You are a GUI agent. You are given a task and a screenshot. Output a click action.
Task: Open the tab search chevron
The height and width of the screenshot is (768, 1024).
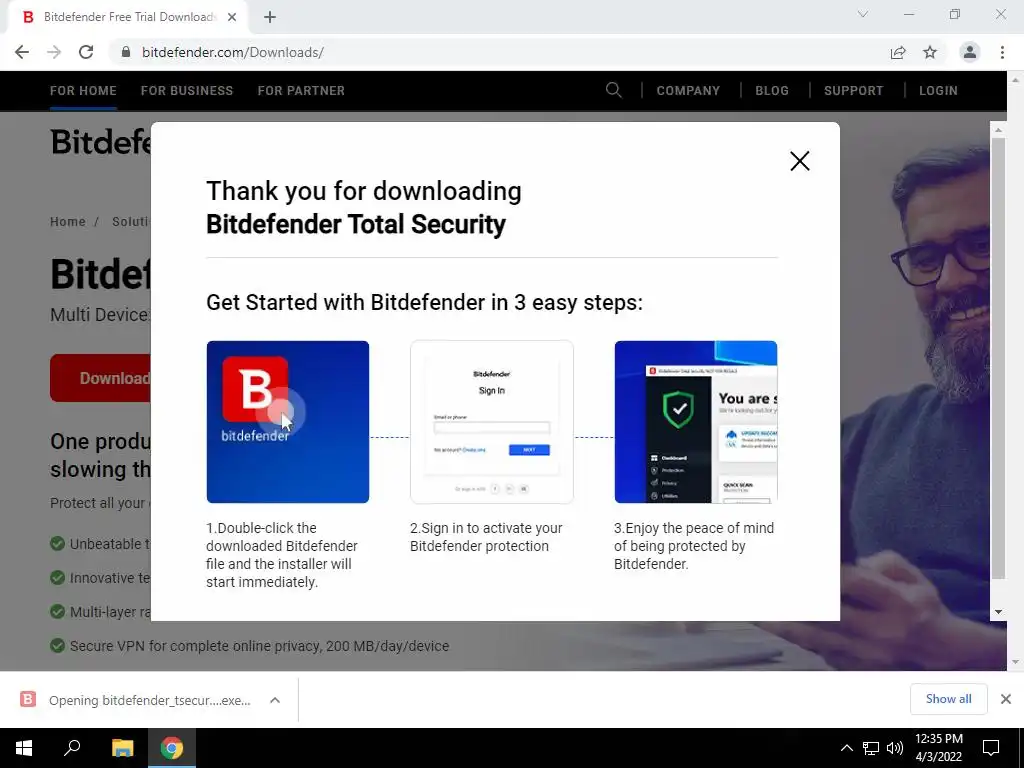click(863, 14)
